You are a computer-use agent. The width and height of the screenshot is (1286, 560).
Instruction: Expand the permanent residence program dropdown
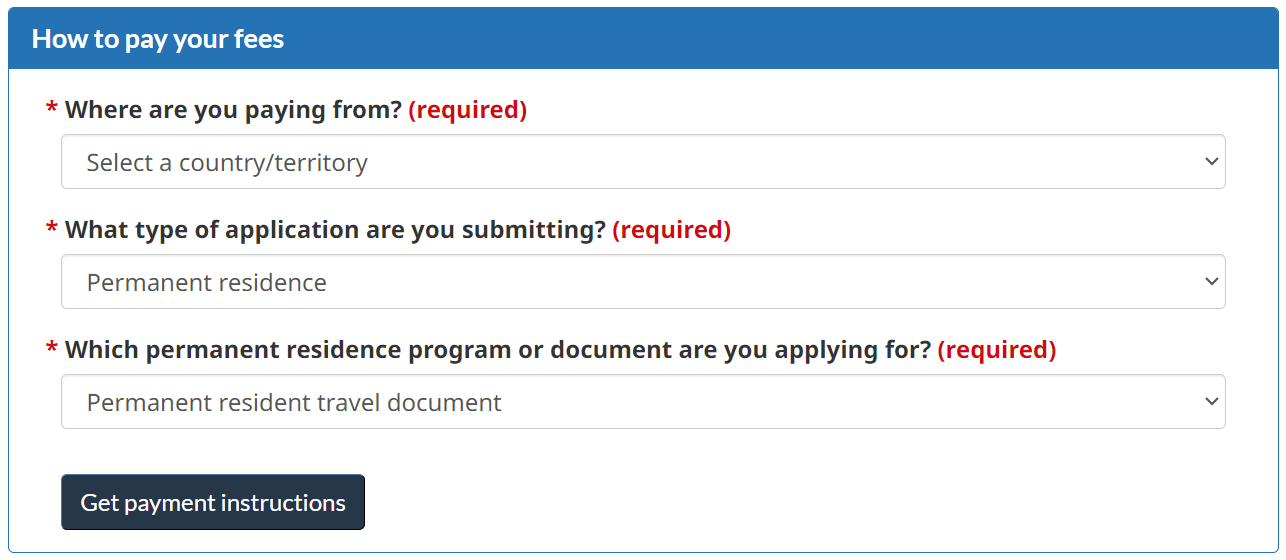pos(642,402)
